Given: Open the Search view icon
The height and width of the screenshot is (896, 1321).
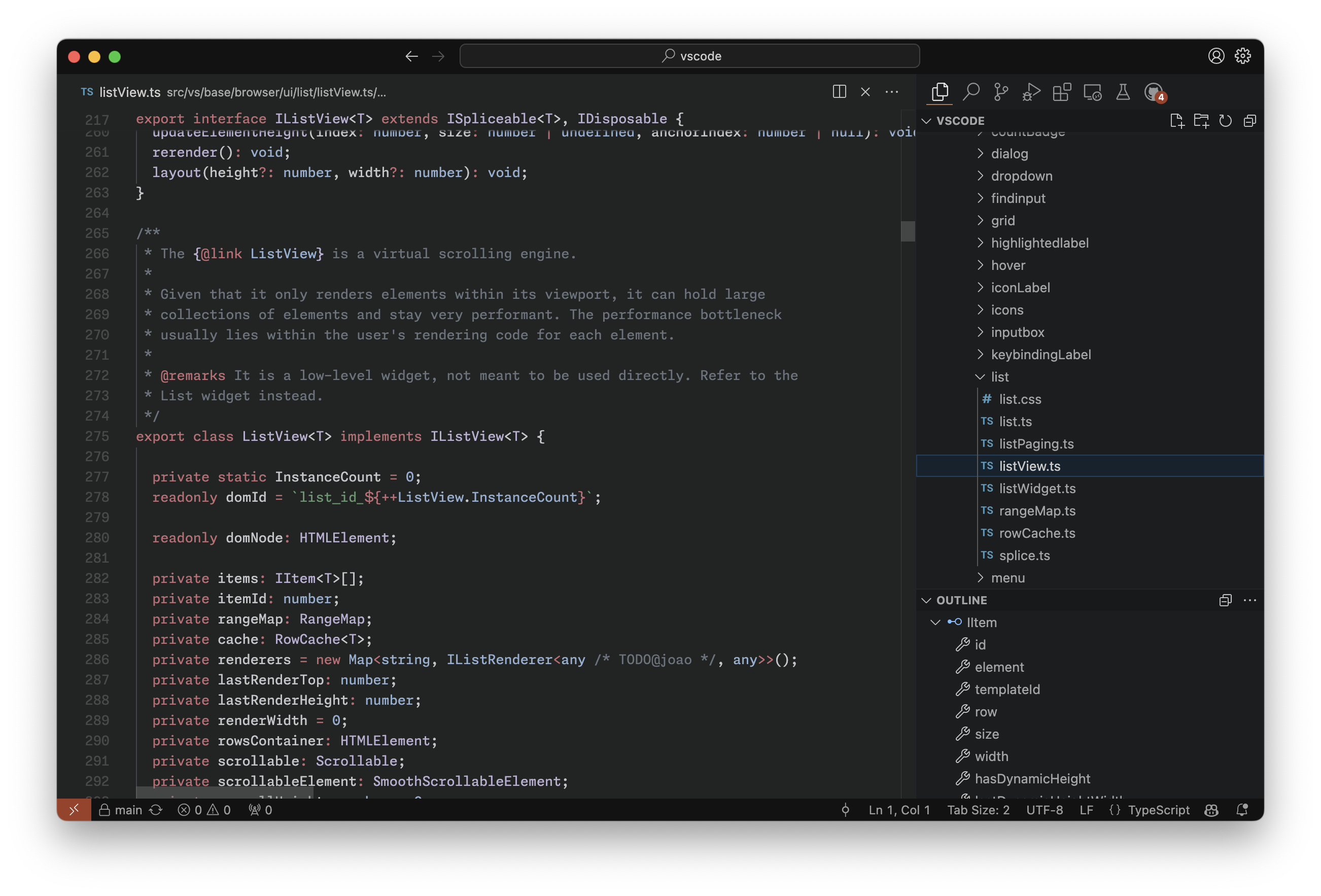Looking at the screenshot, I should [x=971, y=91].
